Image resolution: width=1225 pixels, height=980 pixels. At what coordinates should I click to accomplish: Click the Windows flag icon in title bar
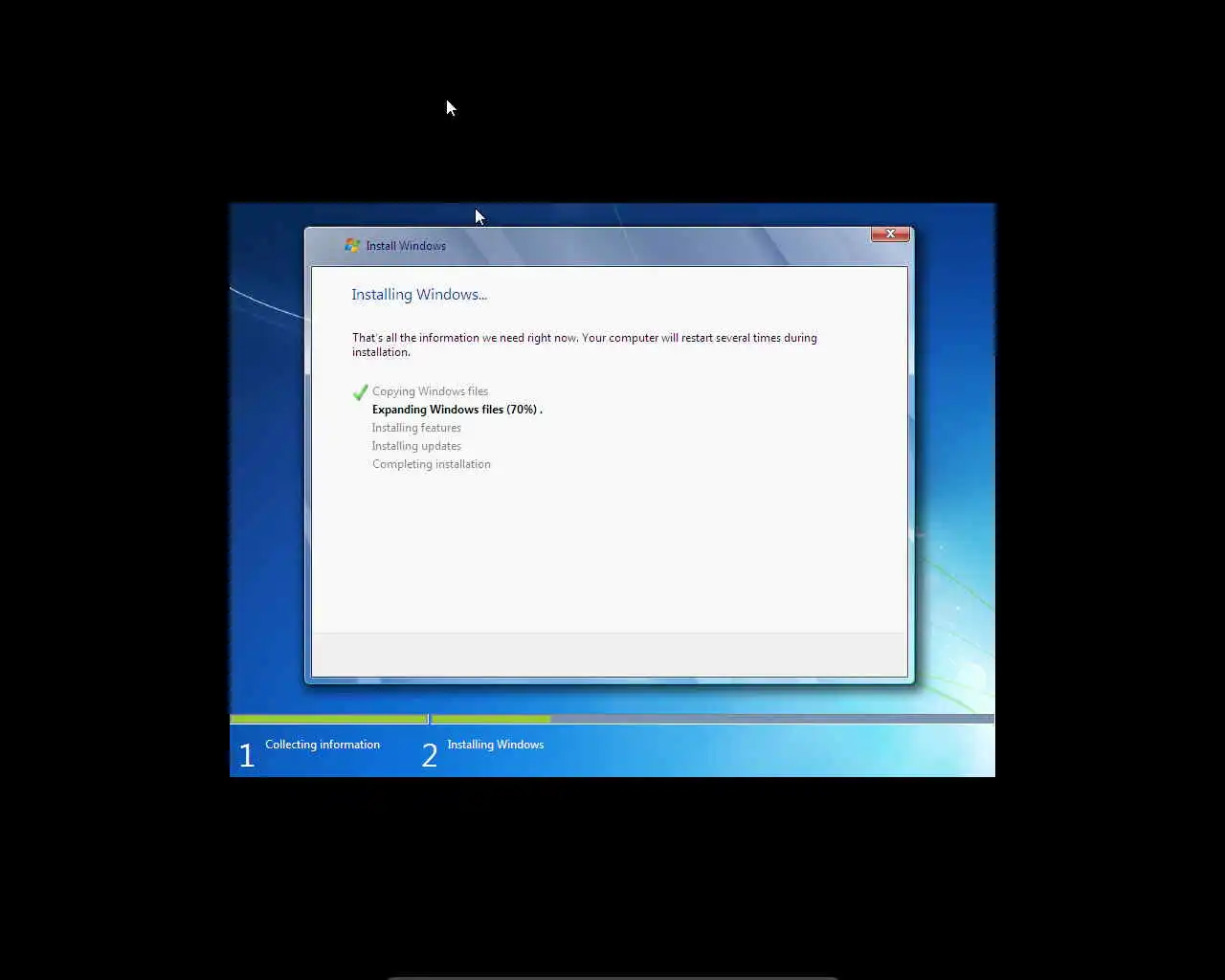[x=352, y=246]
